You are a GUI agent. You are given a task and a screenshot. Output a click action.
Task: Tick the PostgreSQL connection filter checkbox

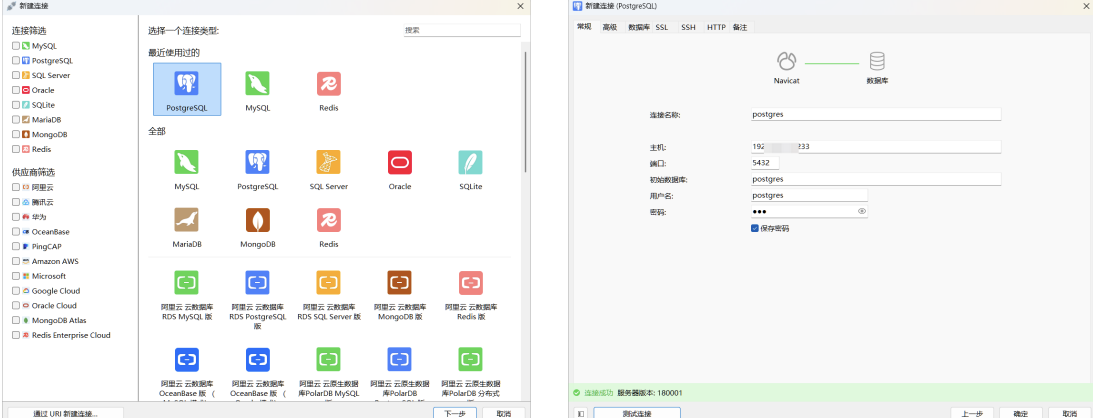15,61
